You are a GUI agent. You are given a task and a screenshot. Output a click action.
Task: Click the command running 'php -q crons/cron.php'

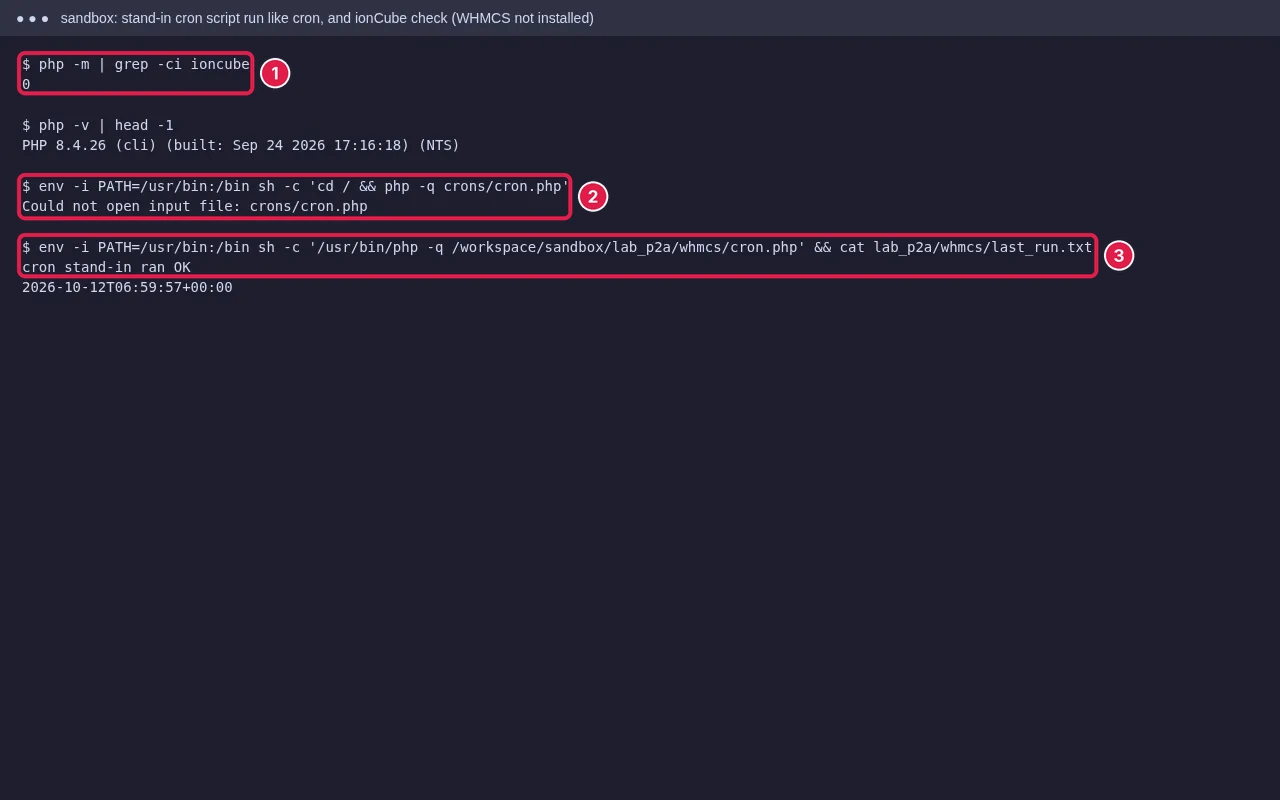click(295, 186)
